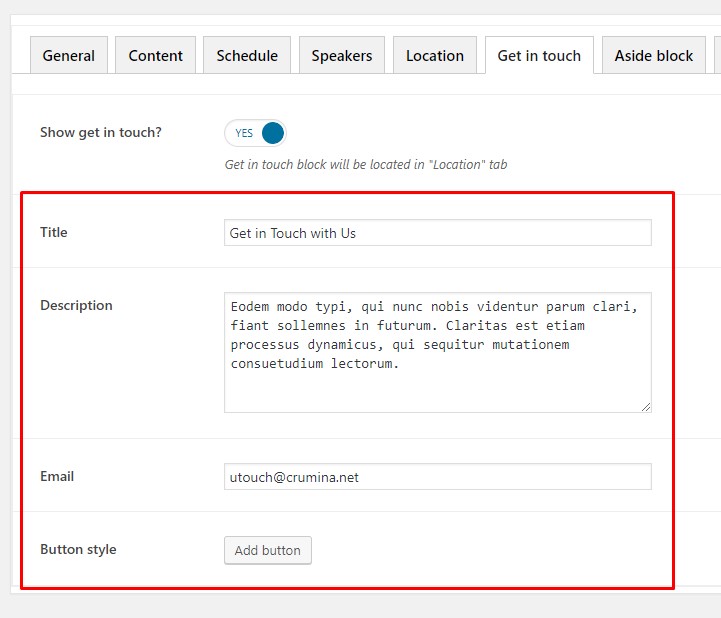Open the Location tab
The image size is (721, 618).
(434, 56)
